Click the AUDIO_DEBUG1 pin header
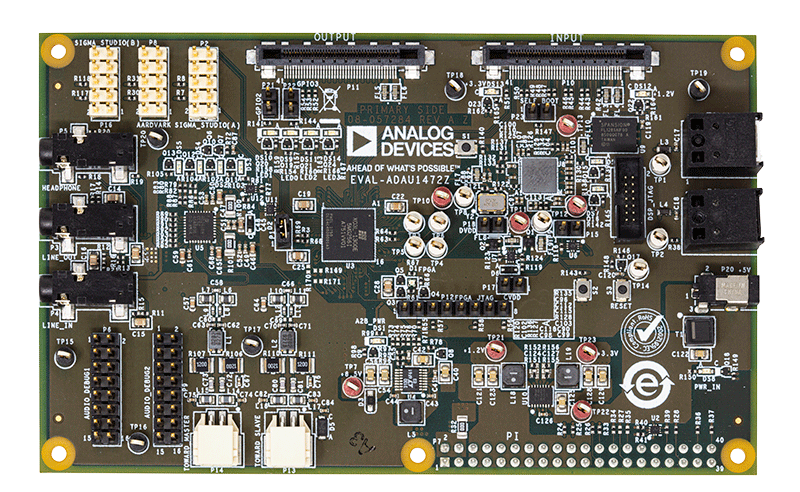Image resolution: width=800 pixels, height=492 pixels. click(x=107, y=388)
